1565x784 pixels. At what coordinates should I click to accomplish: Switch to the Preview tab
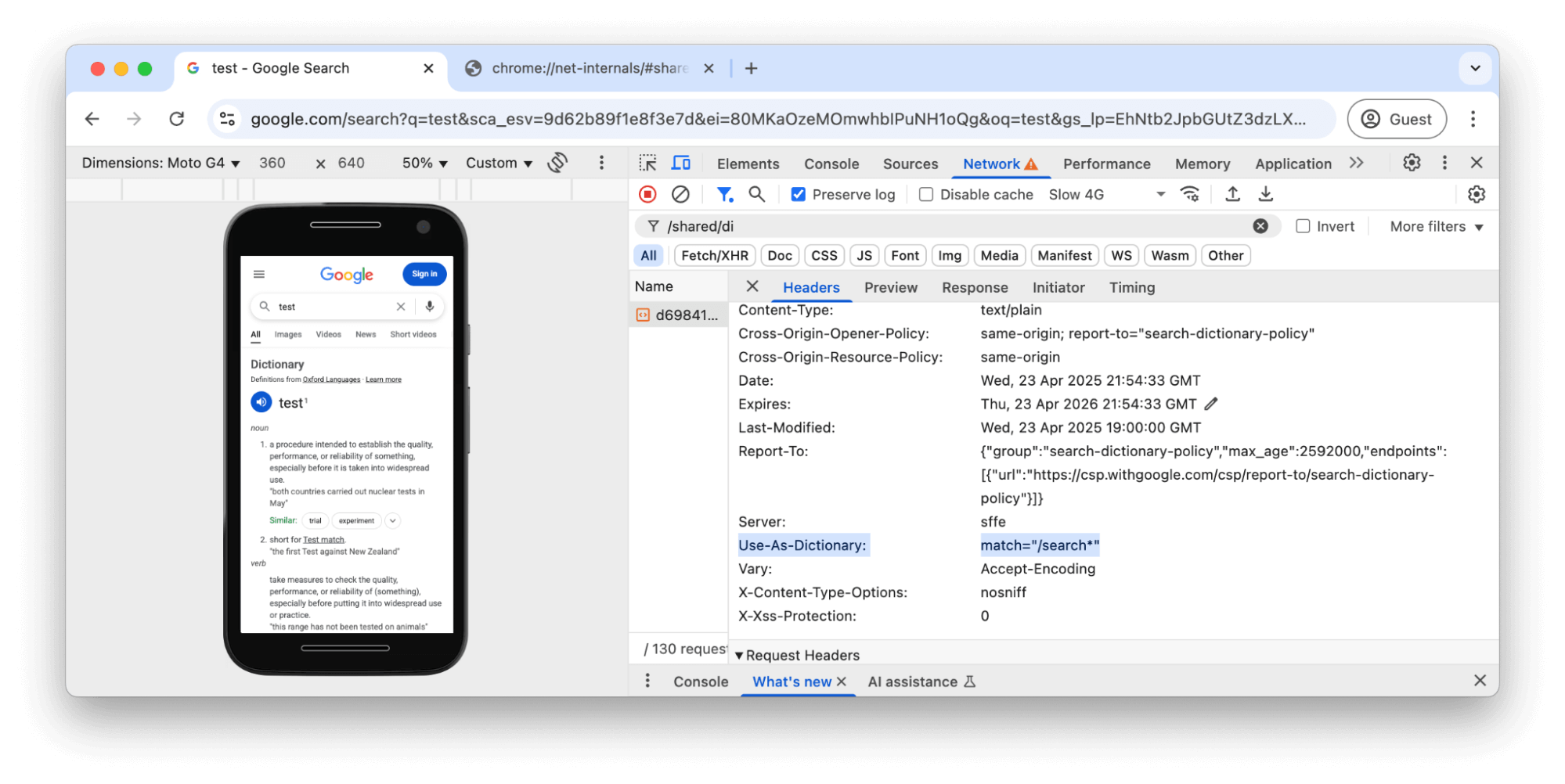point(891,287)
